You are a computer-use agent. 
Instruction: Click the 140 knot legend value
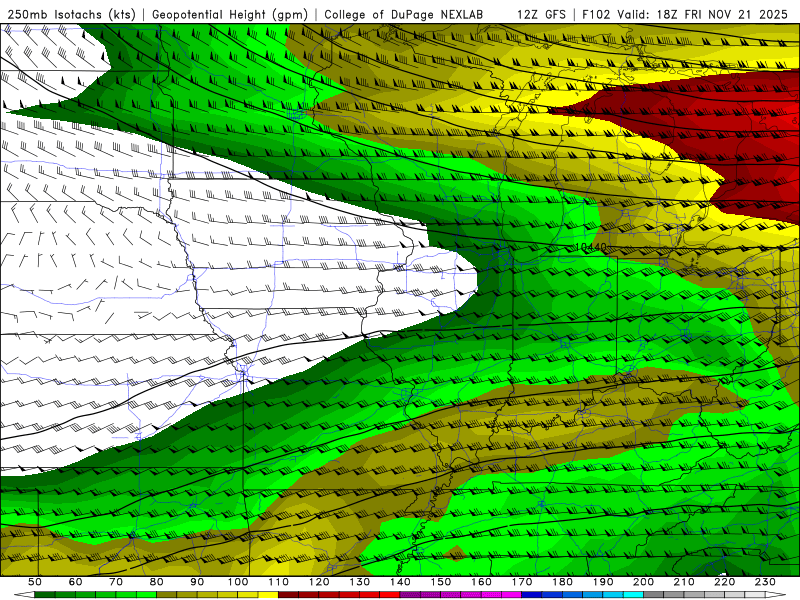tap(400, 582)
